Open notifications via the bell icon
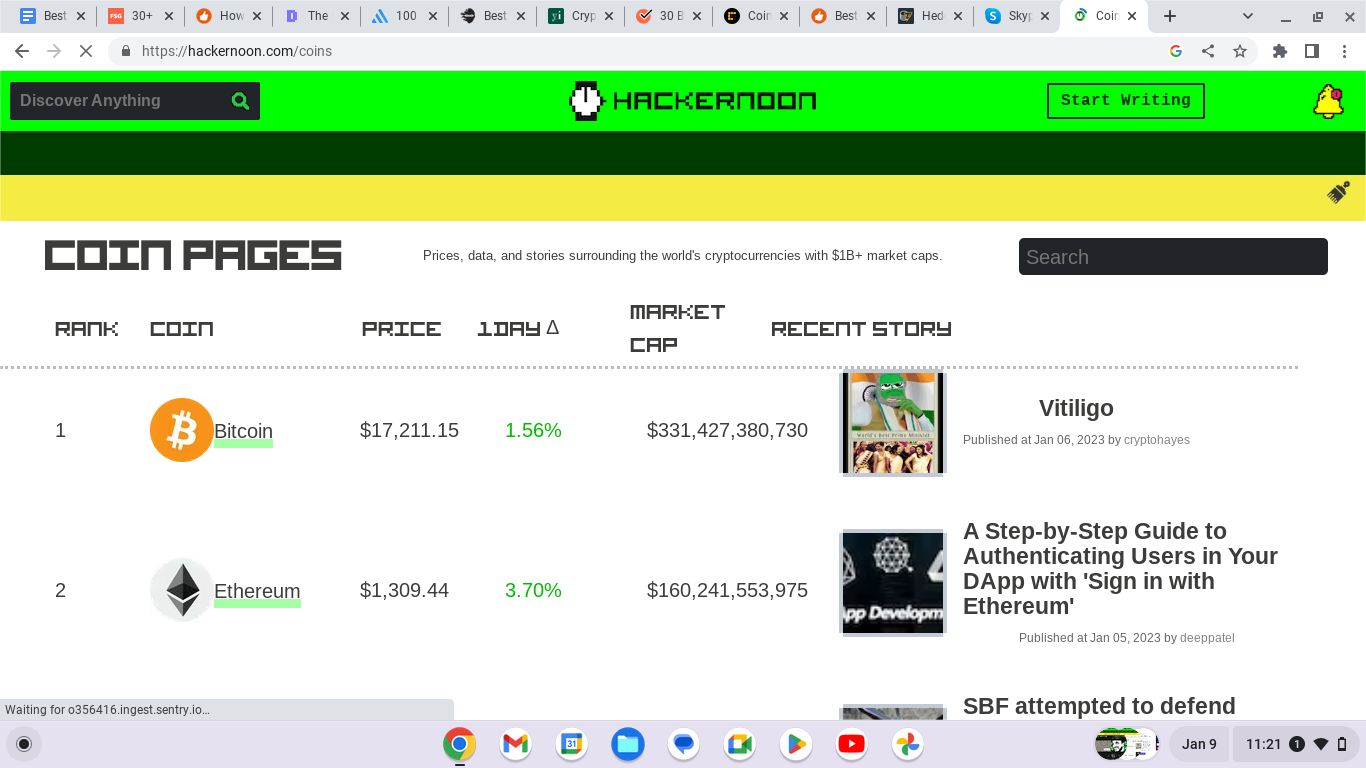1366x768 pixels. [x=1327, y=100]
